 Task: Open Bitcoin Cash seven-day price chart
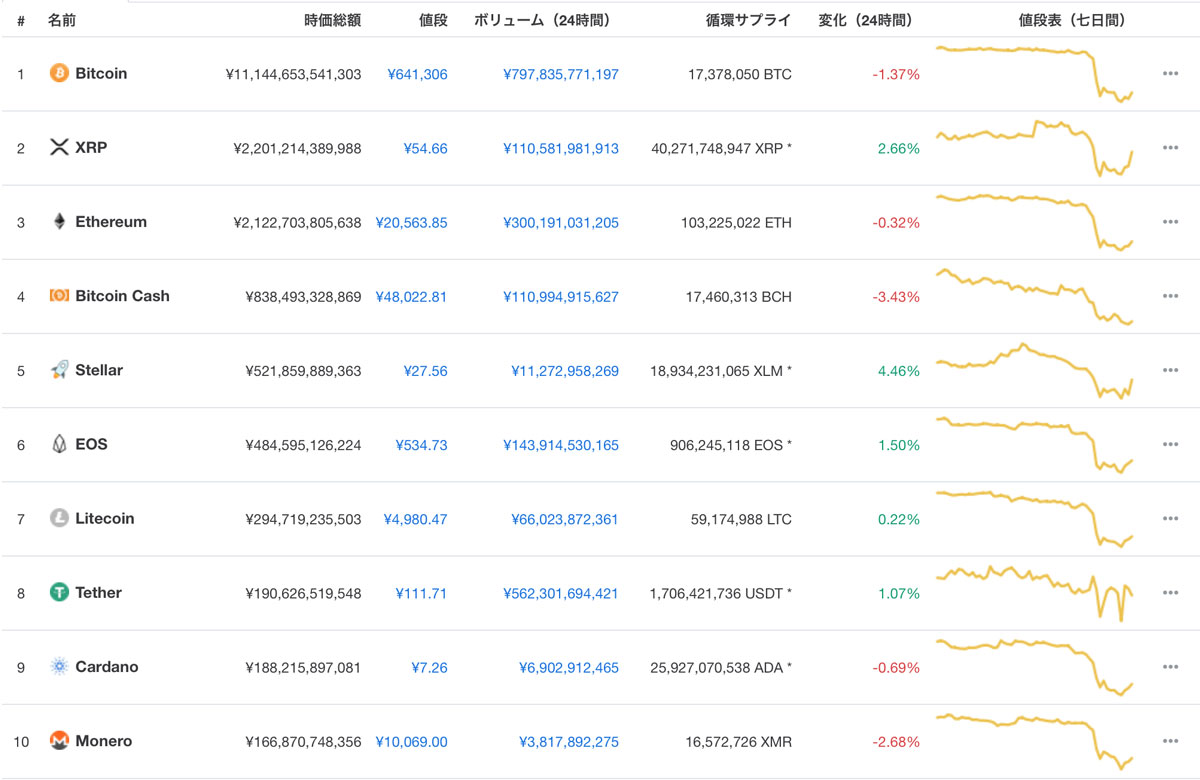(1034, 296)
